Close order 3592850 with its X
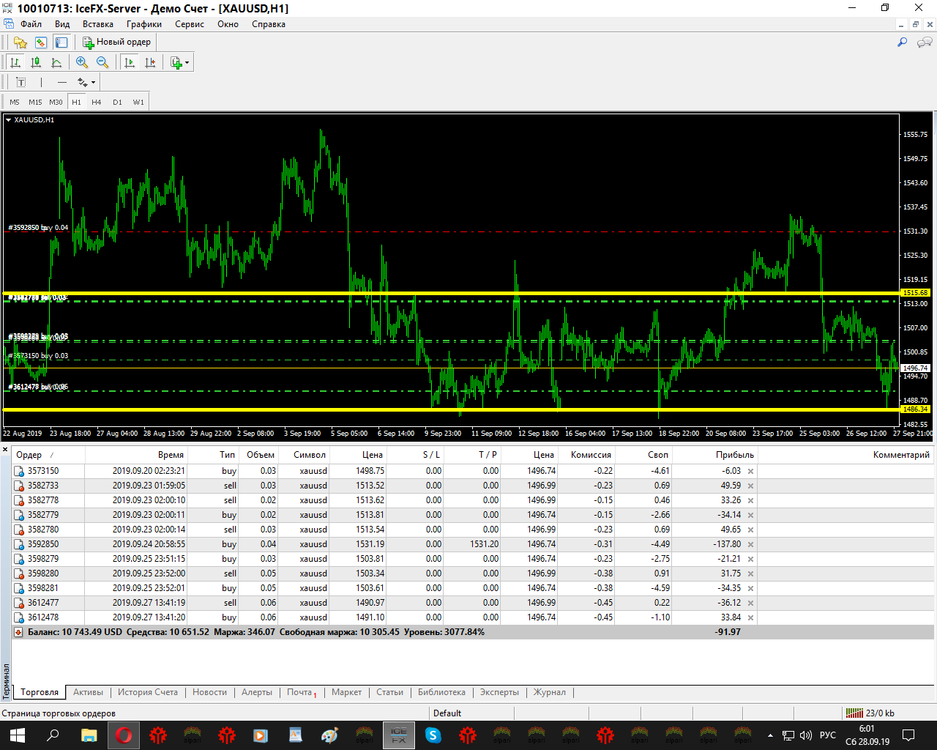 (751, 544)
